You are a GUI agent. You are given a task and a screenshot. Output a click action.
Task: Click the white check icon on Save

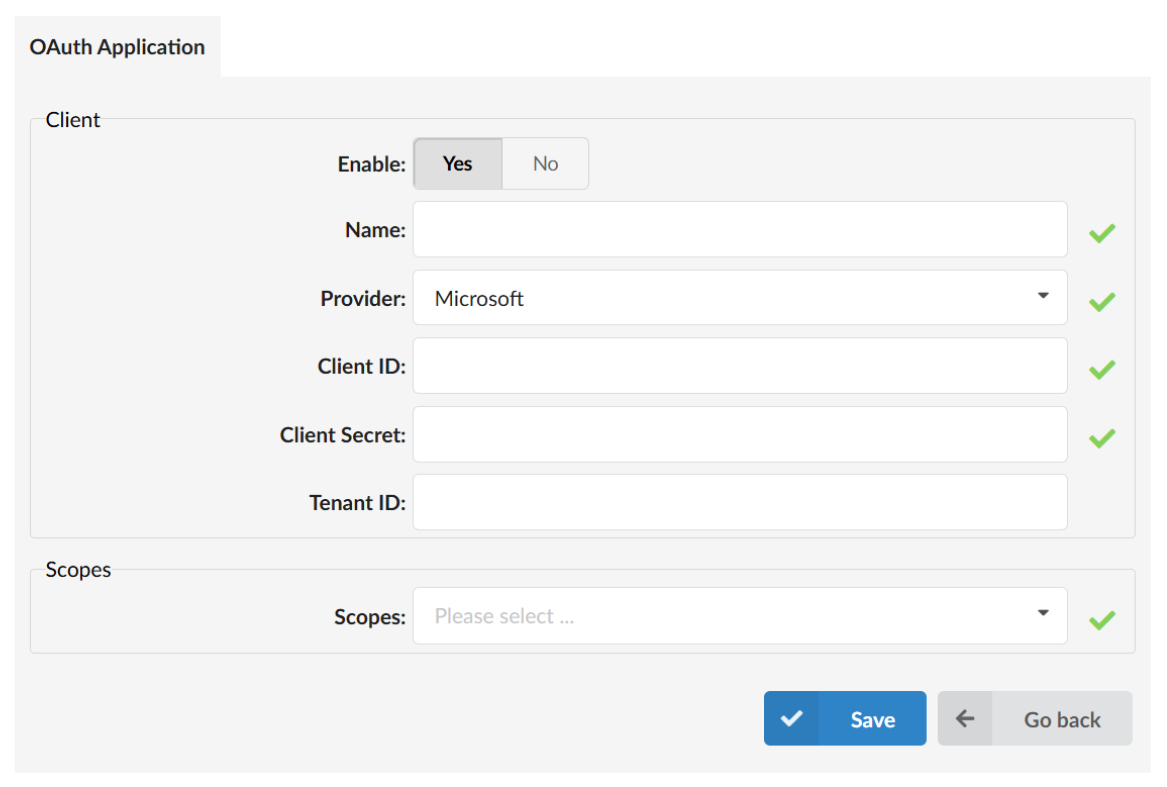coord(791,719)
